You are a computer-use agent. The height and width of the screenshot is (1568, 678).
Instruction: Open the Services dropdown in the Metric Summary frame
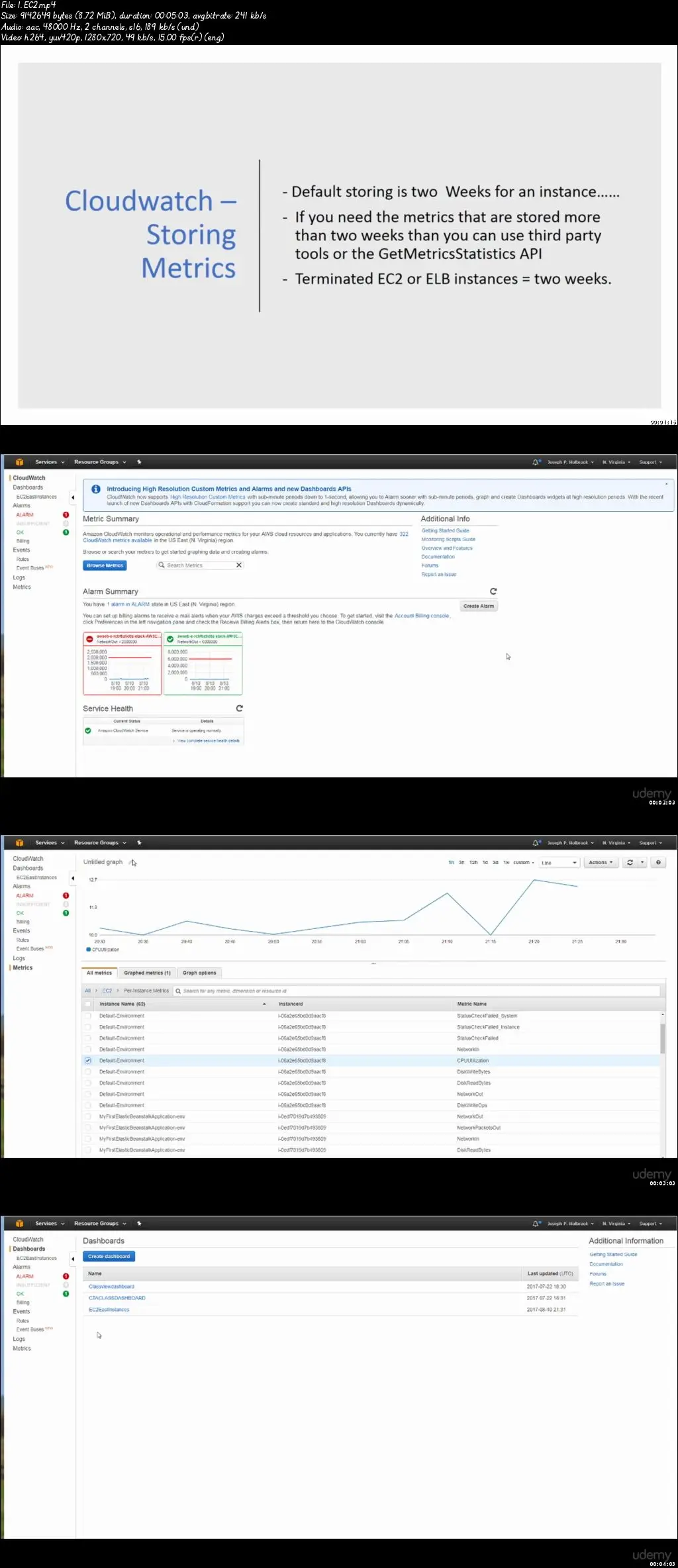(50, 462)
